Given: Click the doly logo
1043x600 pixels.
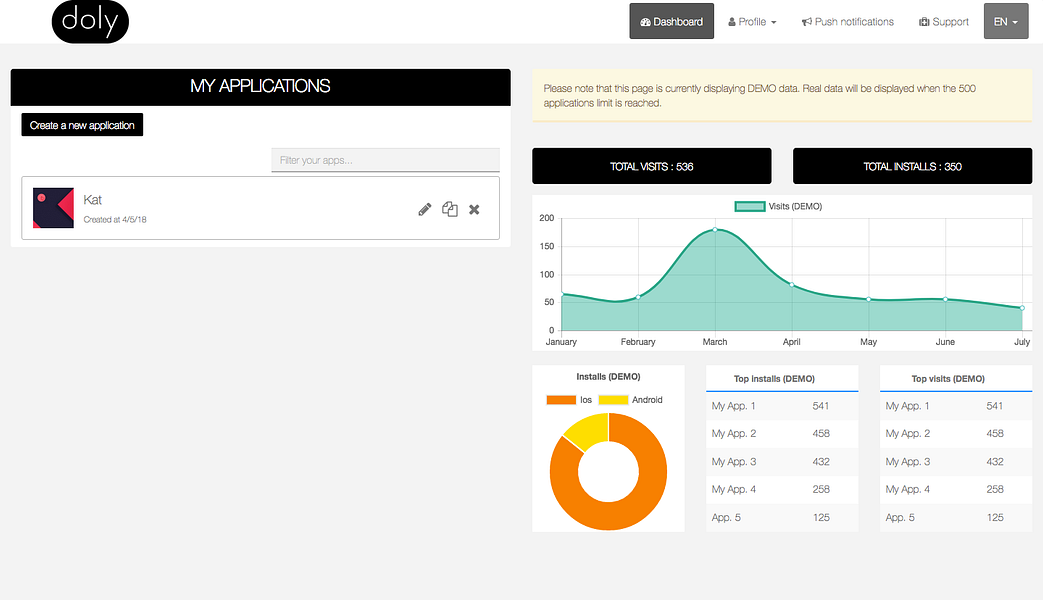Looking at the screenshot, I should click(90, 22).
